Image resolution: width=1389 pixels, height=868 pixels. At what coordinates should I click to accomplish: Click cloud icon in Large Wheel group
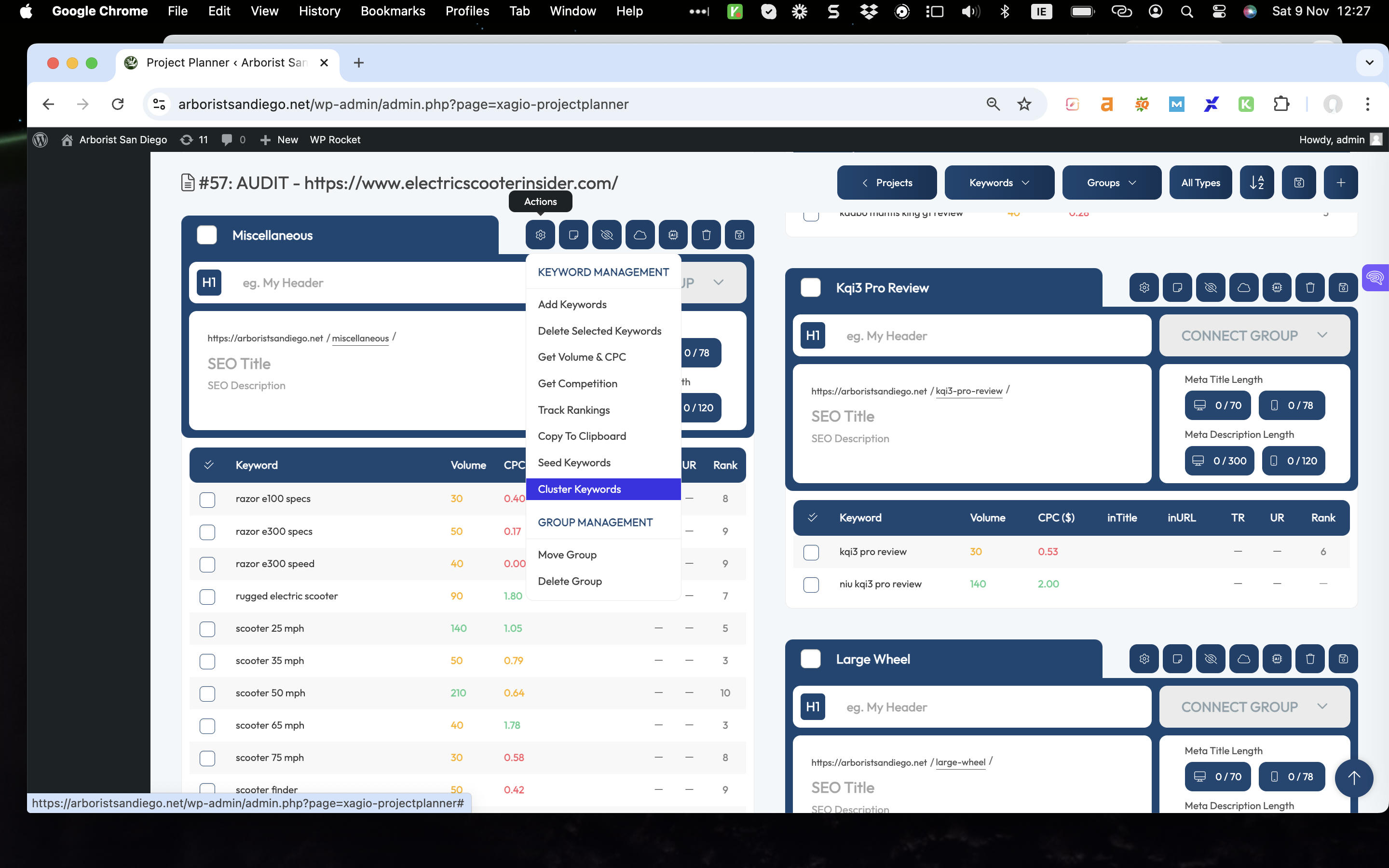(x=1244, y=659)
